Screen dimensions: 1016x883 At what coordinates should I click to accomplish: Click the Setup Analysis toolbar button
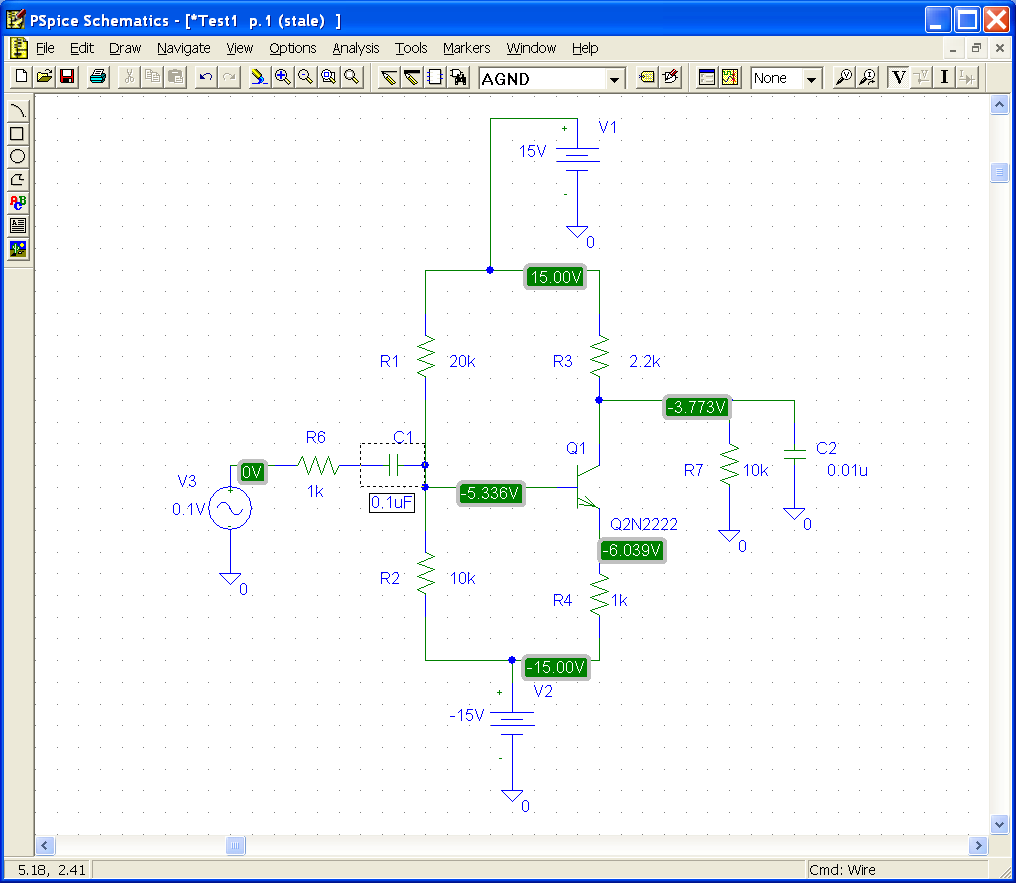(707, 77)
